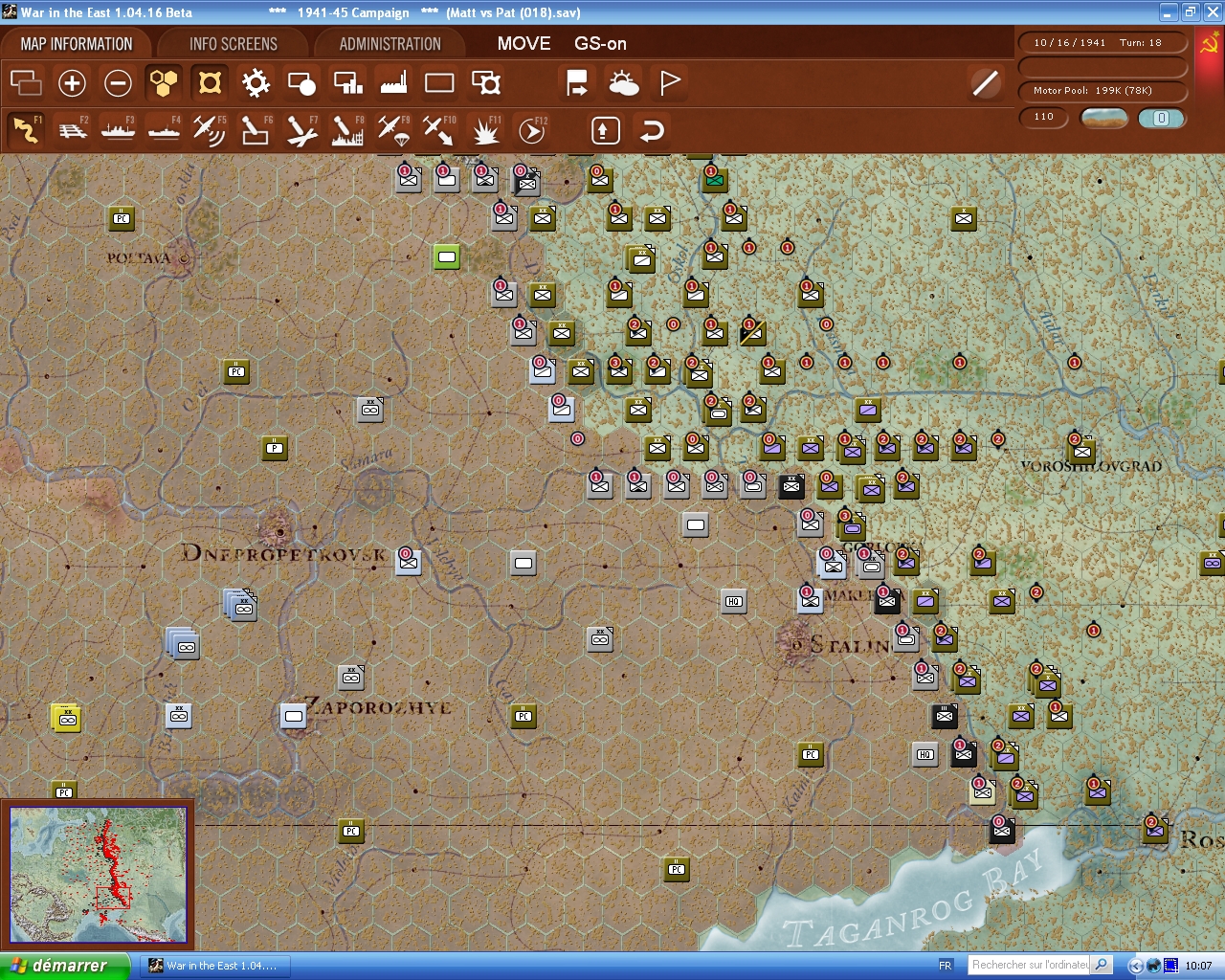This screenshot has height=980, width=1225.
Task: Click the rectangle with bar chart icon
Action: (347, 83)
